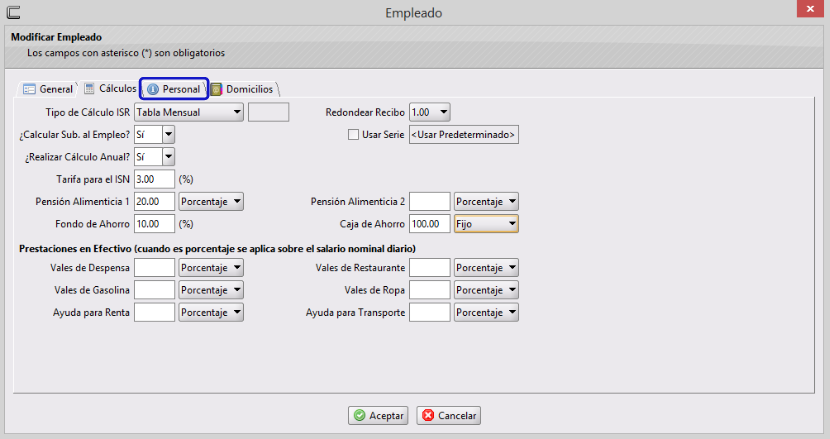Click the 'Modificar Empleado' heading text
The height and width of the screenshot is (439, 830).
[x=56, y=37]
